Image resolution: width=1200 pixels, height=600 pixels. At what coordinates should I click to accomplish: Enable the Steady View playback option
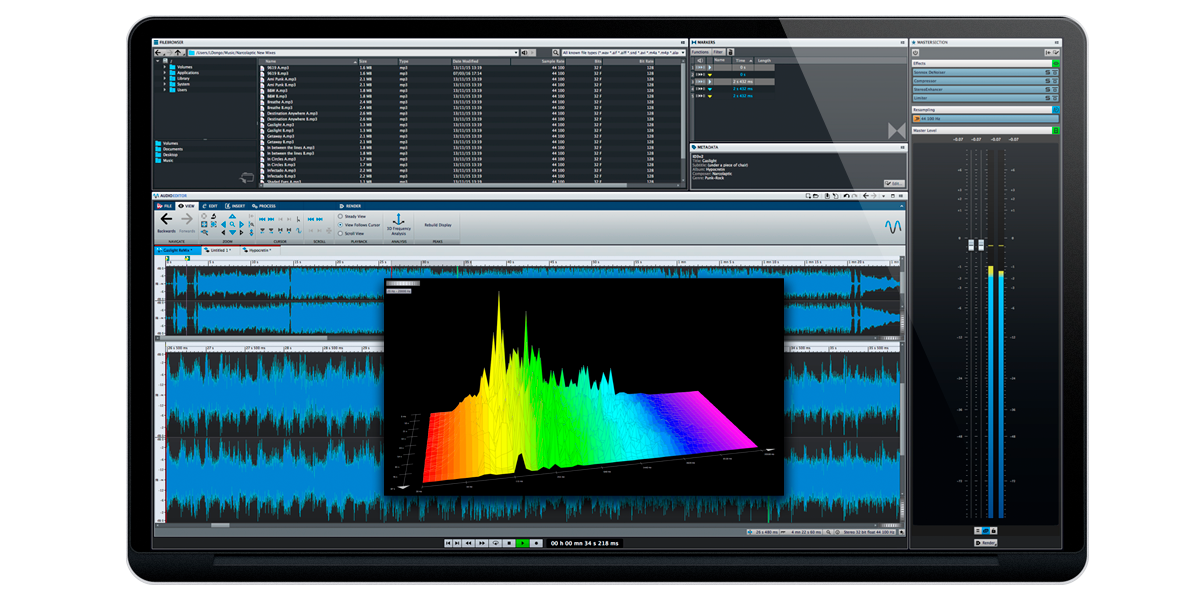tap(342, 216)
